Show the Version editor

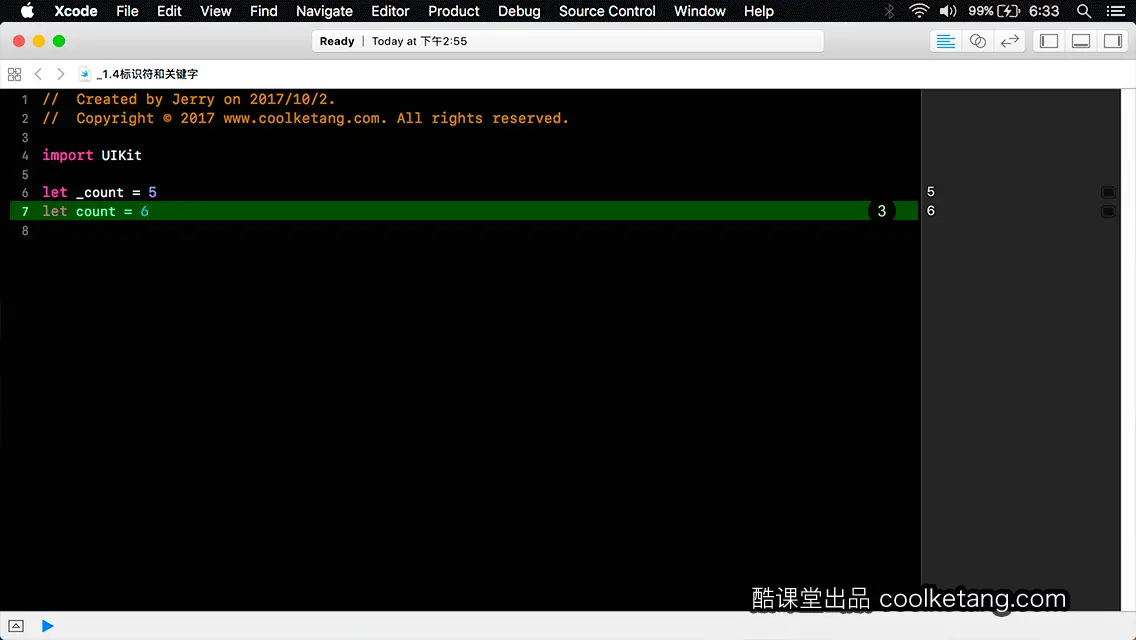click(x=1009, y=41)
